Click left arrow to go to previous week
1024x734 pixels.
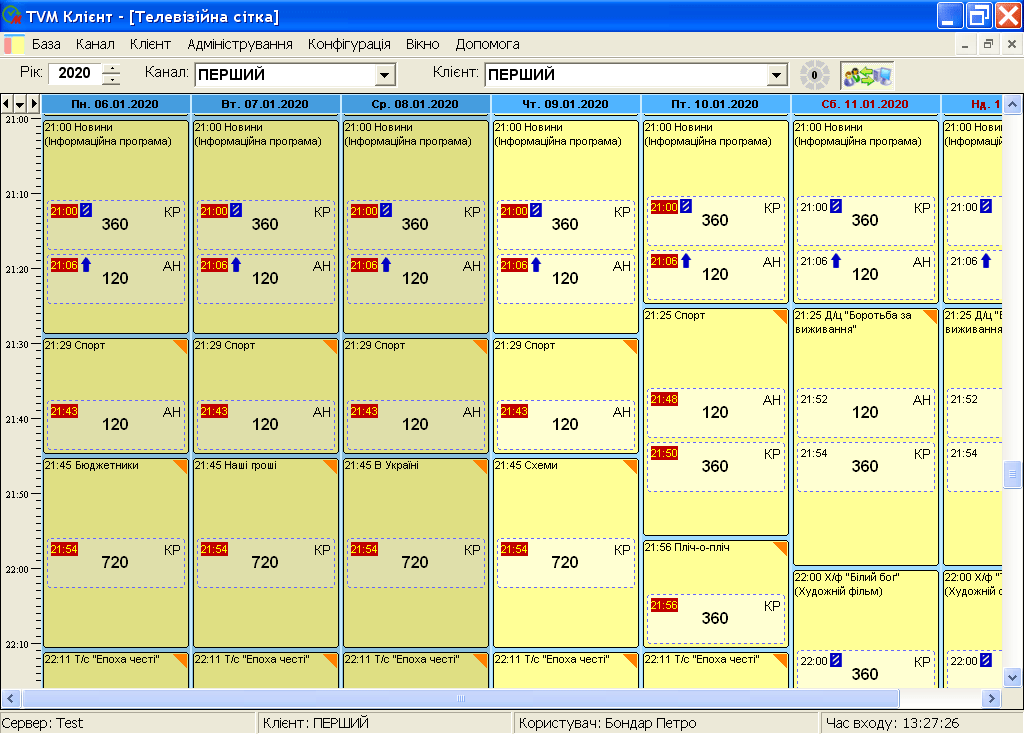click(x=7, y=104)
